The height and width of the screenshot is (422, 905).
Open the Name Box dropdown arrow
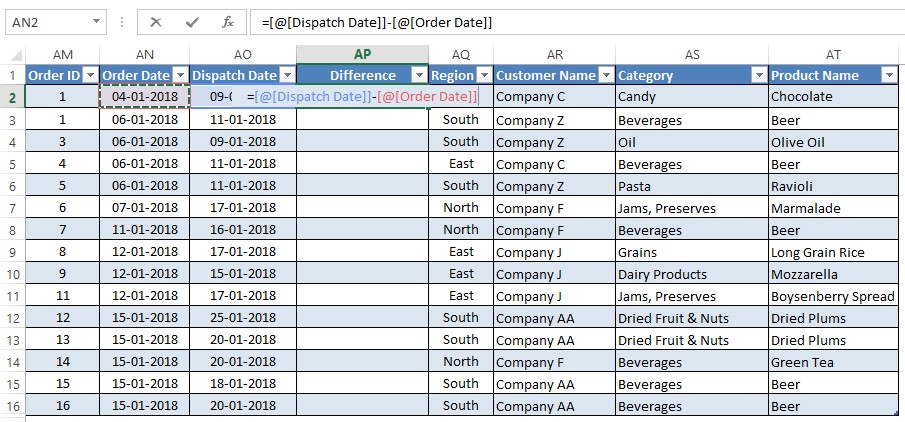[96, 23]
